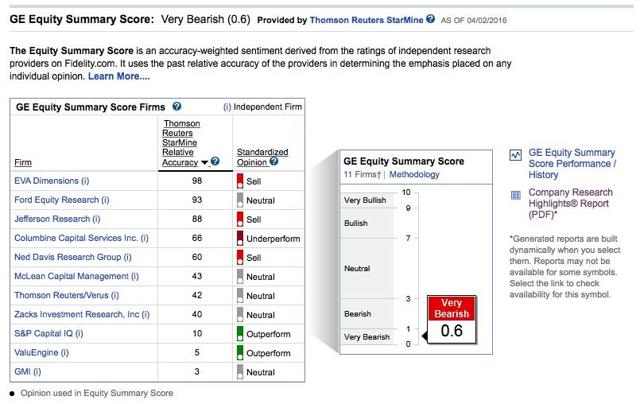Click the 11 Firms text

361,174
